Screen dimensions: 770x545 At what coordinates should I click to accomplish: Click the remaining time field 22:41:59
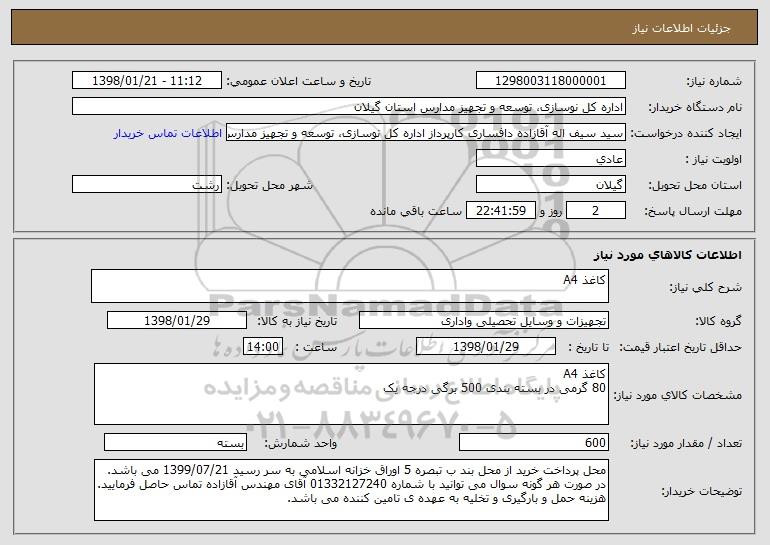(500, 211)
